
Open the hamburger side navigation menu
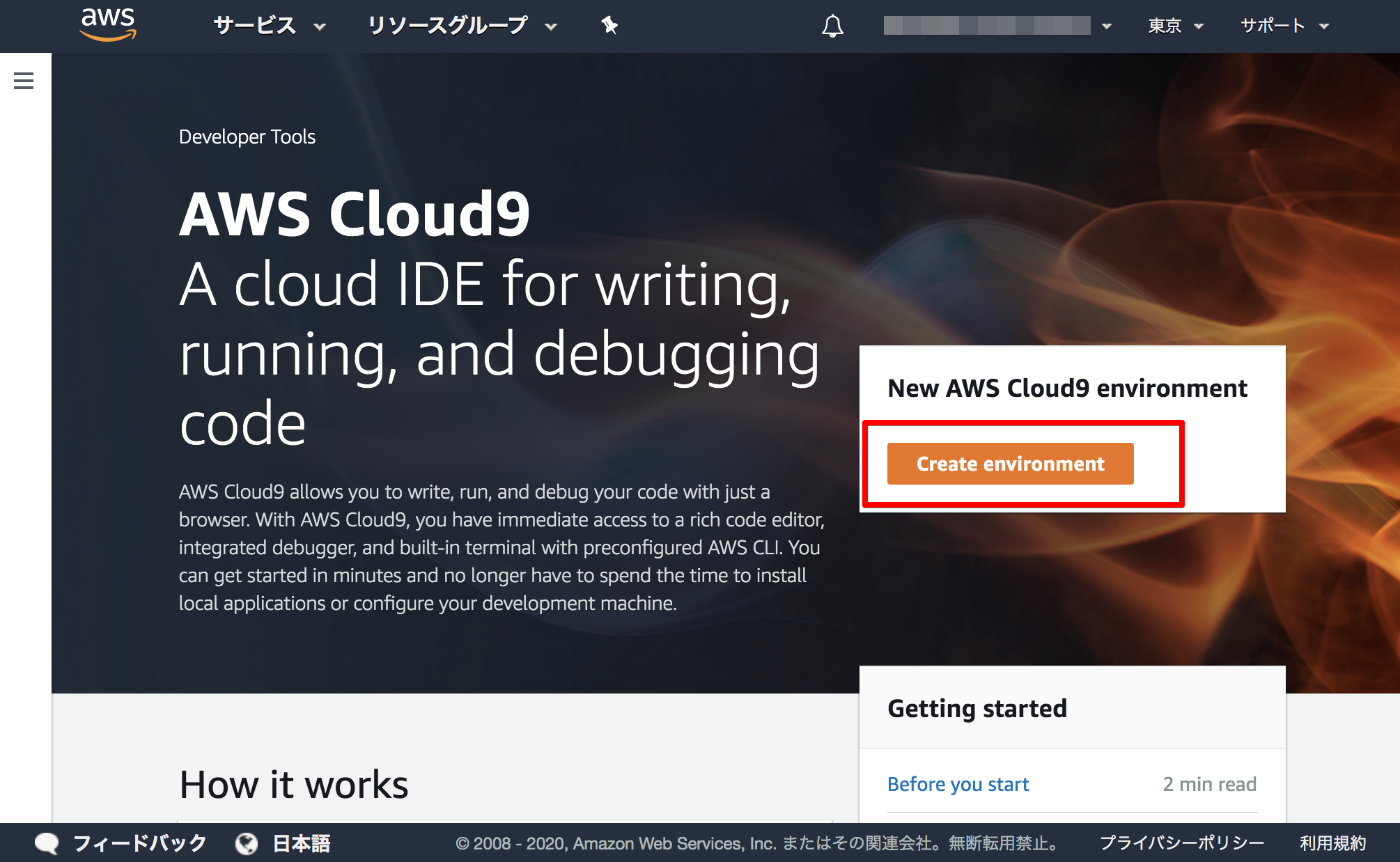click(24, 81)
